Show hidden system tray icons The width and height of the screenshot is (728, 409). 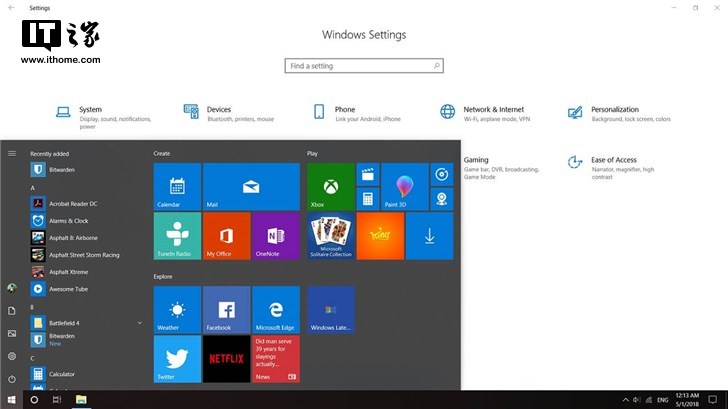tap(625, 400)
